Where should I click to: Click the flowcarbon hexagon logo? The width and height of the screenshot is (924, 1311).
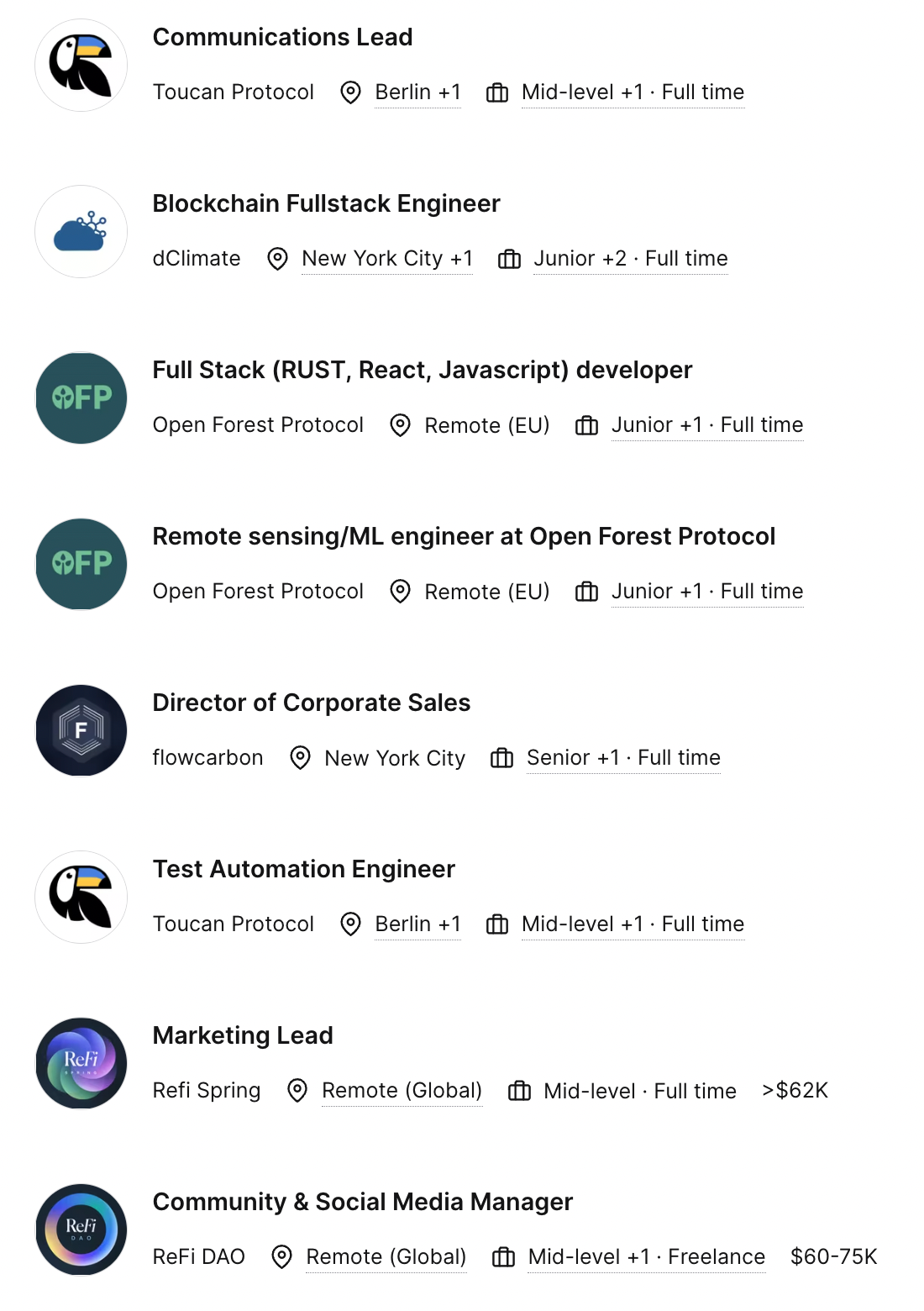(x=81, y=731)
